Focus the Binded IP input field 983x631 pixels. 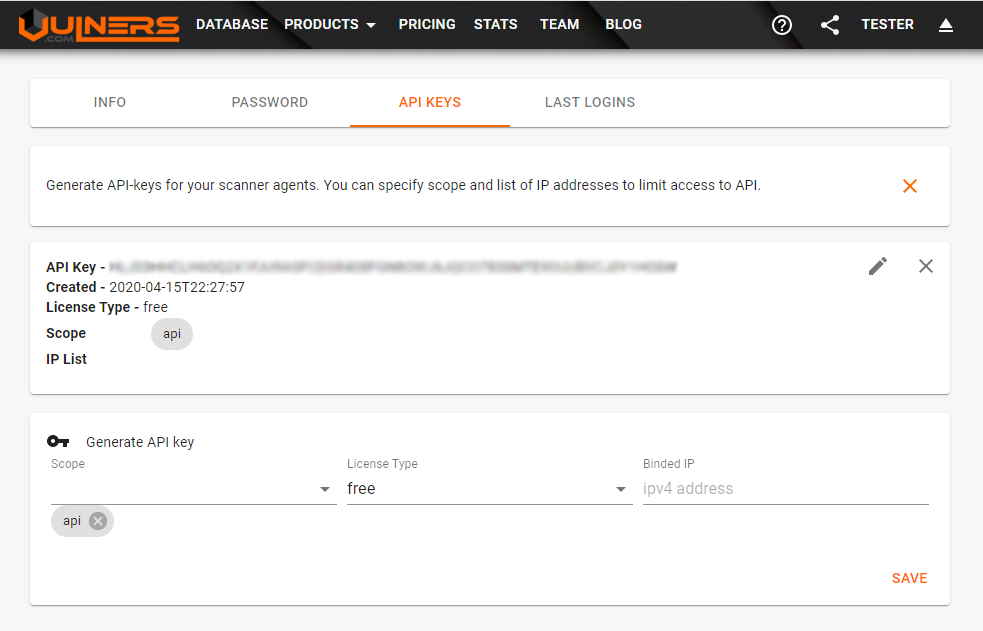coord(785,489)
